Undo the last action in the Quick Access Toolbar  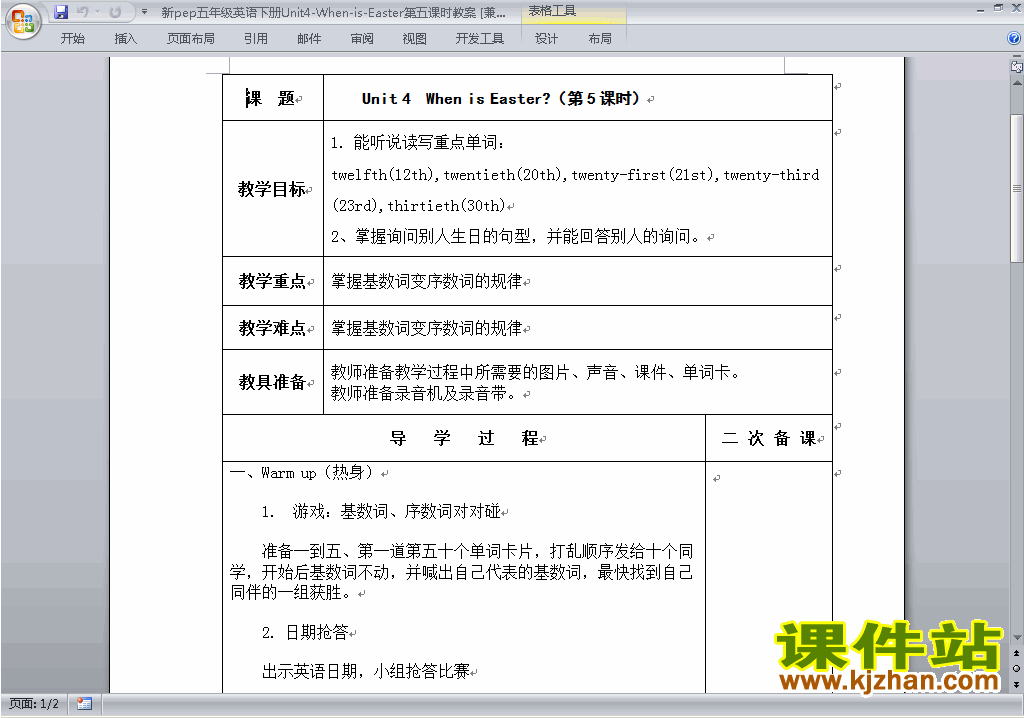point(82,12)
